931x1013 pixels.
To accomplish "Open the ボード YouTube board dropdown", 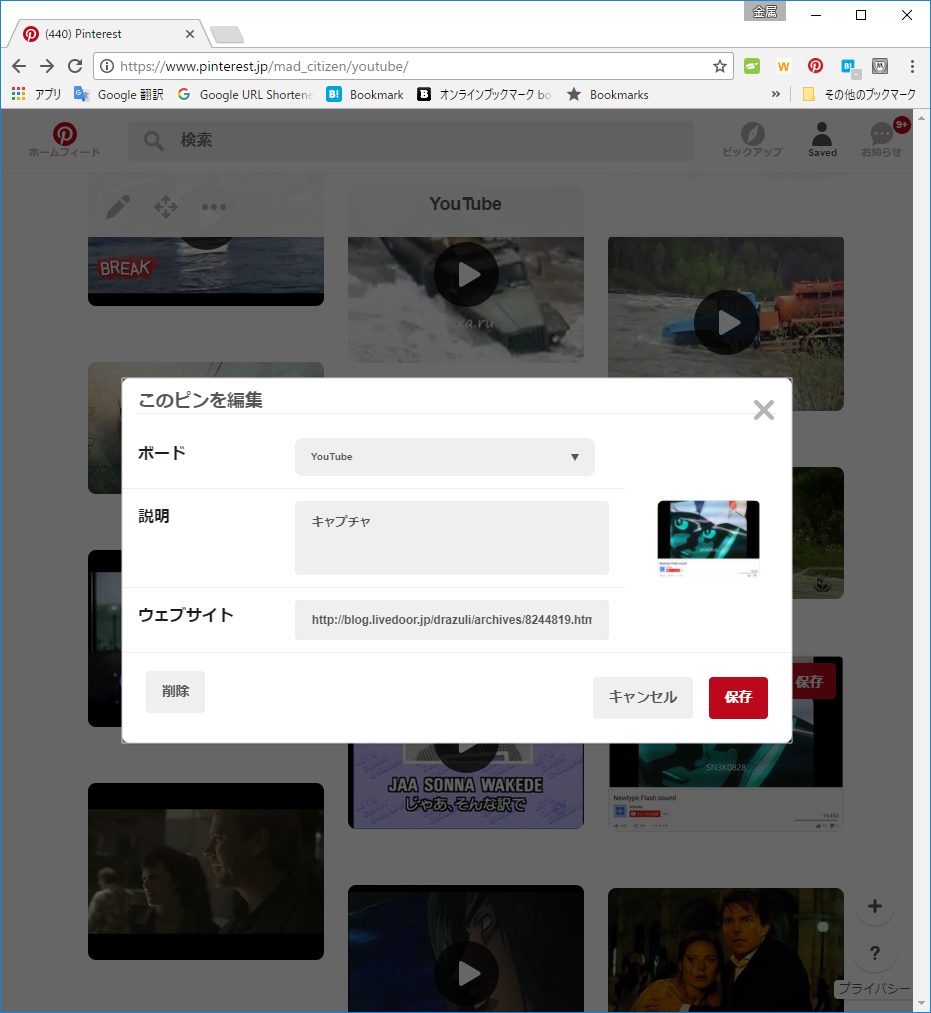I will point(445,457).
